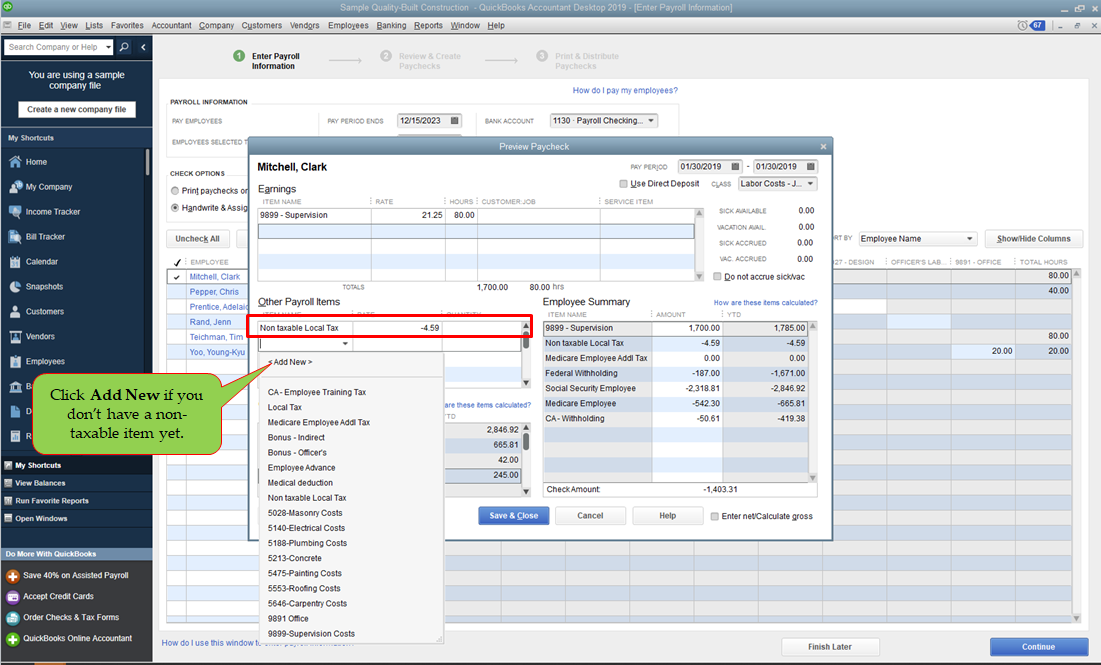
Task: Select Non taxable Local Tax list item
Action: [307, 498]
